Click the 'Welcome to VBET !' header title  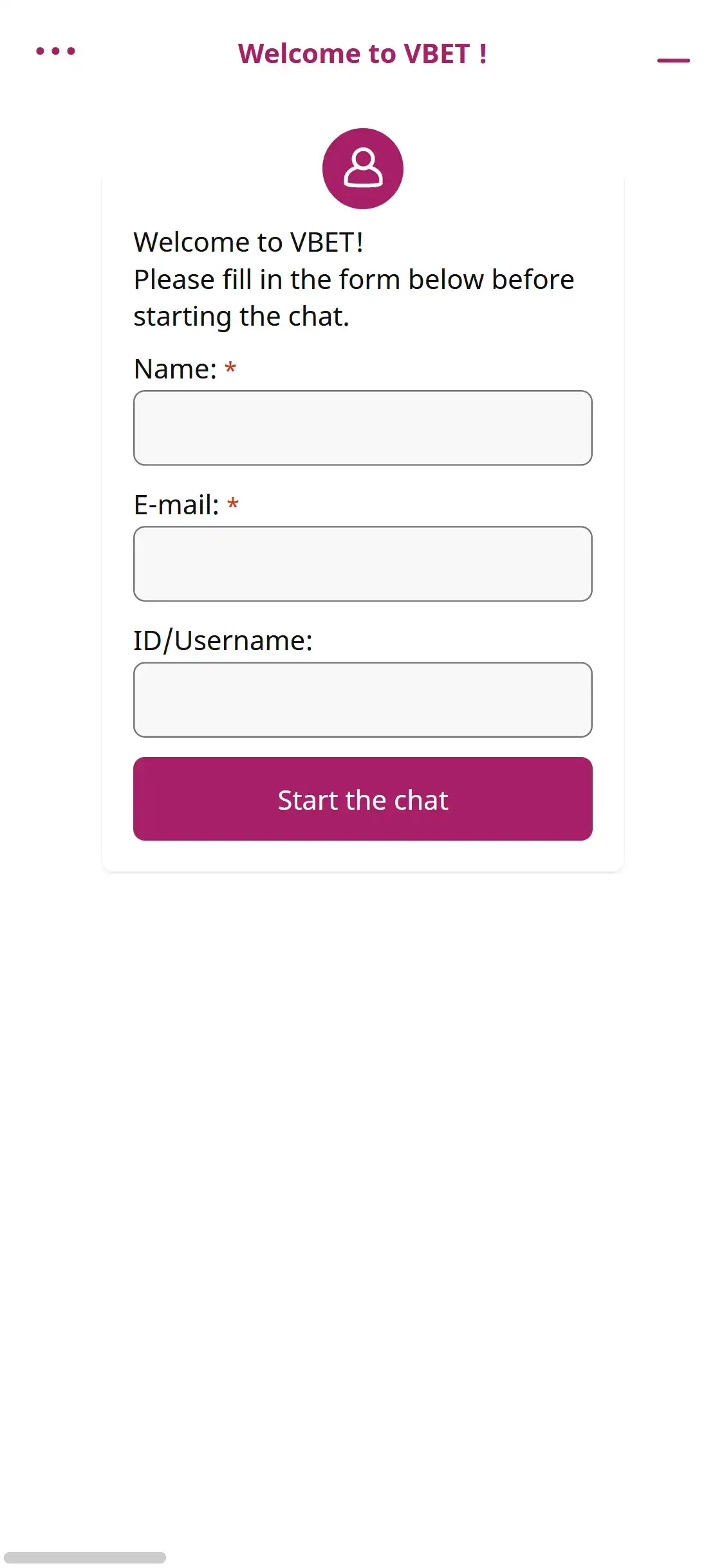(x=362, y=54)
